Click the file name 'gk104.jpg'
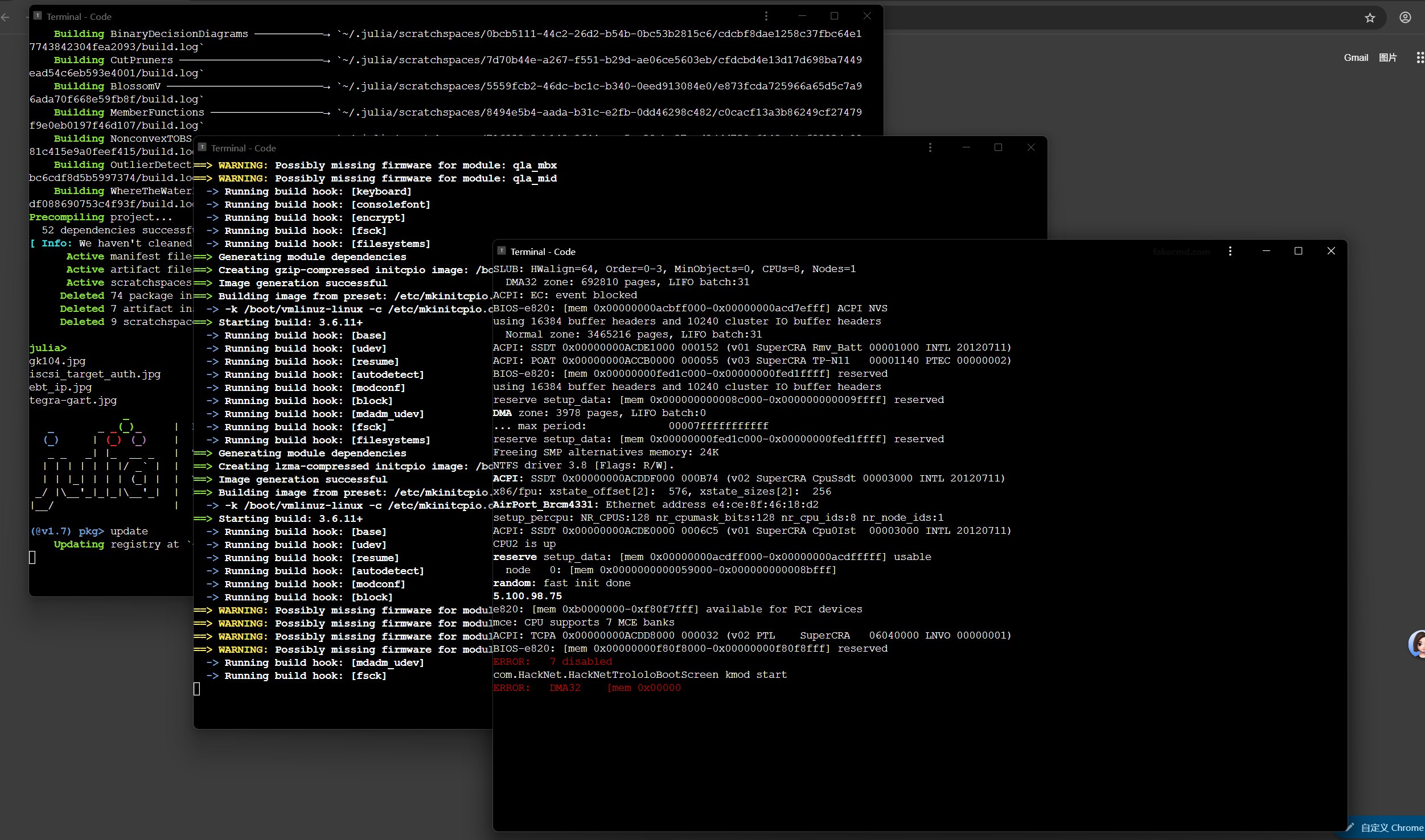 pyautogui.click(x=58, y=361)
